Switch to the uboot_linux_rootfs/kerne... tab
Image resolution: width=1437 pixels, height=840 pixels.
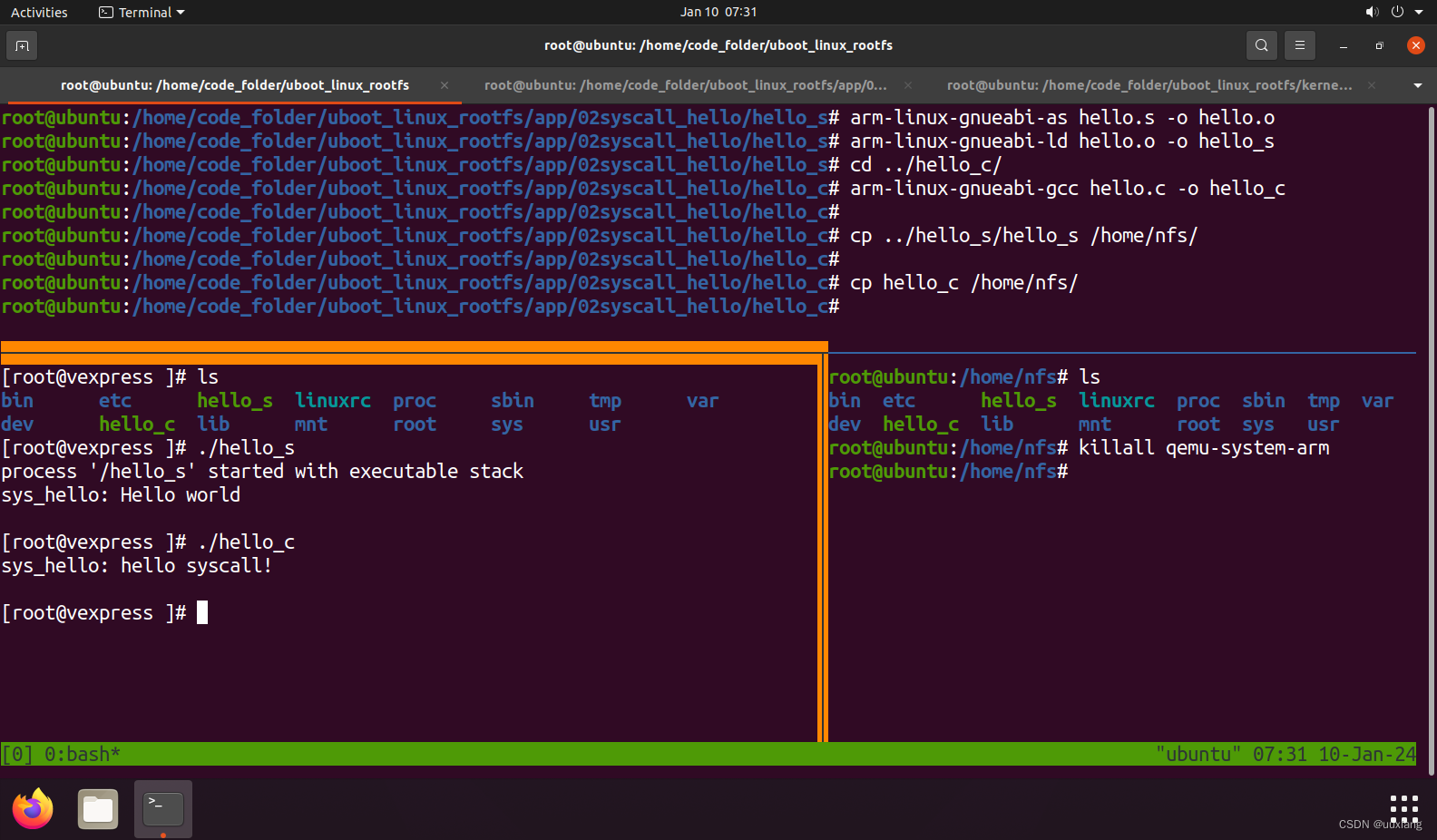click(x=1149, y=85)
